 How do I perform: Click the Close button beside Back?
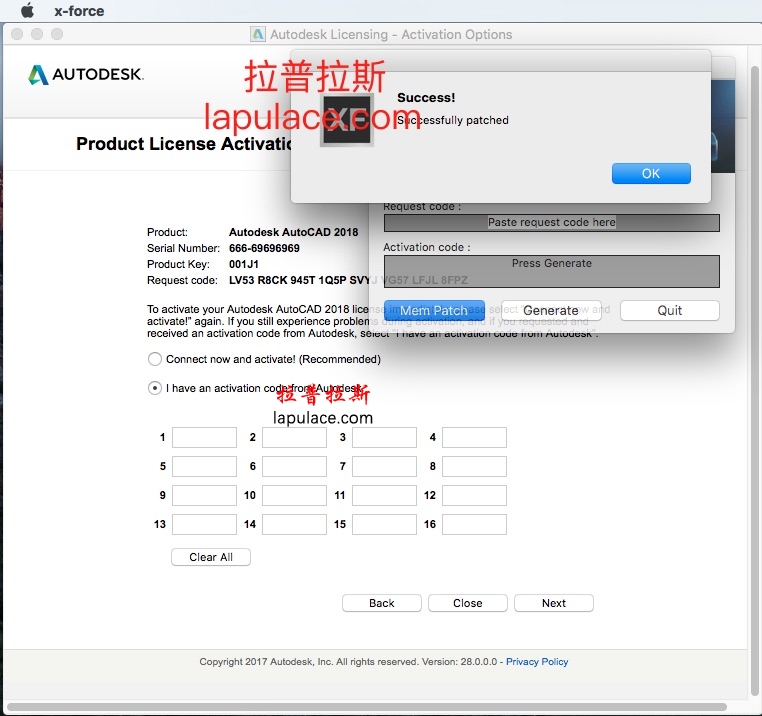(x=467, y=603)
